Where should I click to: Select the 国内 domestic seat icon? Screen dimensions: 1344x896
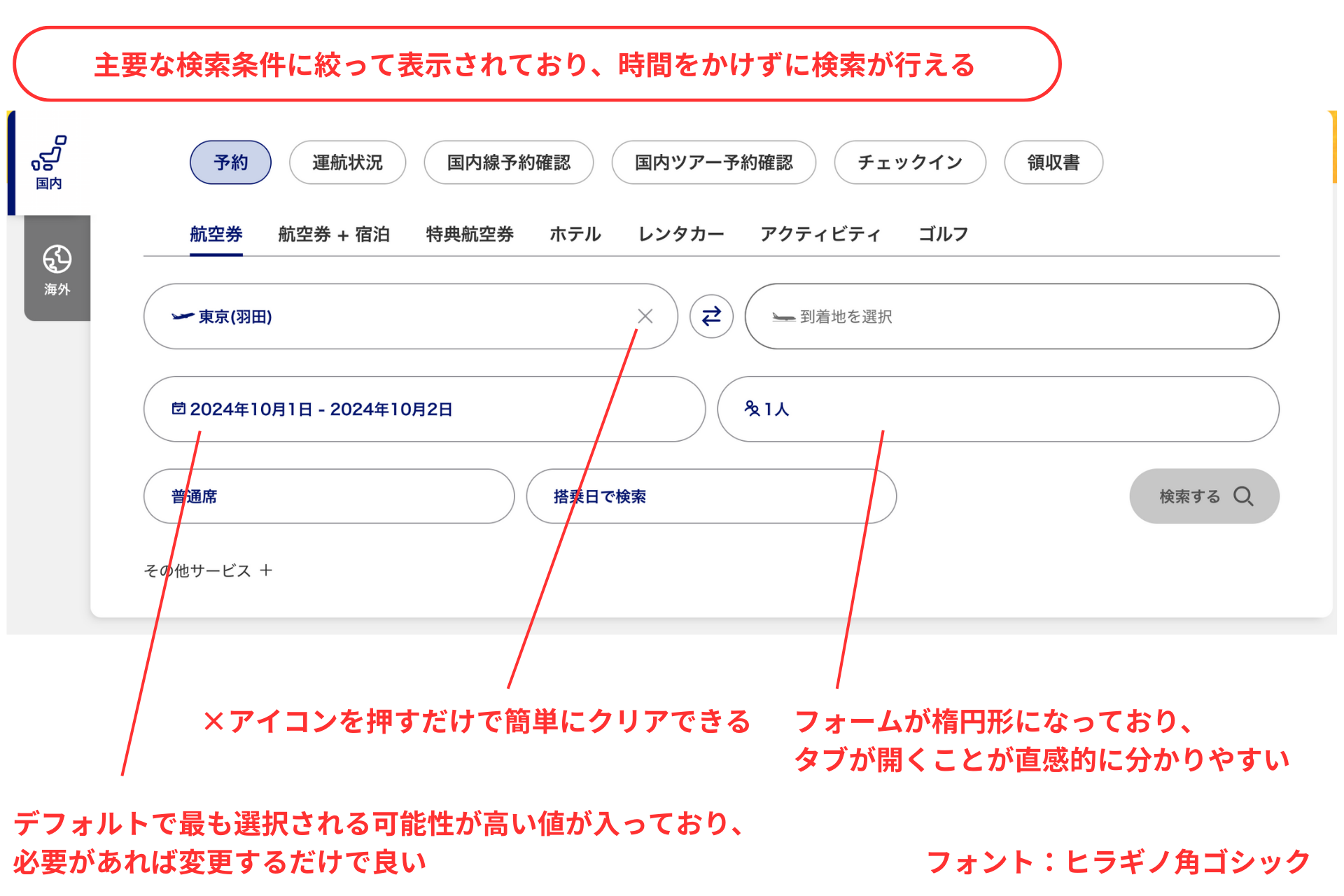pos(49,153)
